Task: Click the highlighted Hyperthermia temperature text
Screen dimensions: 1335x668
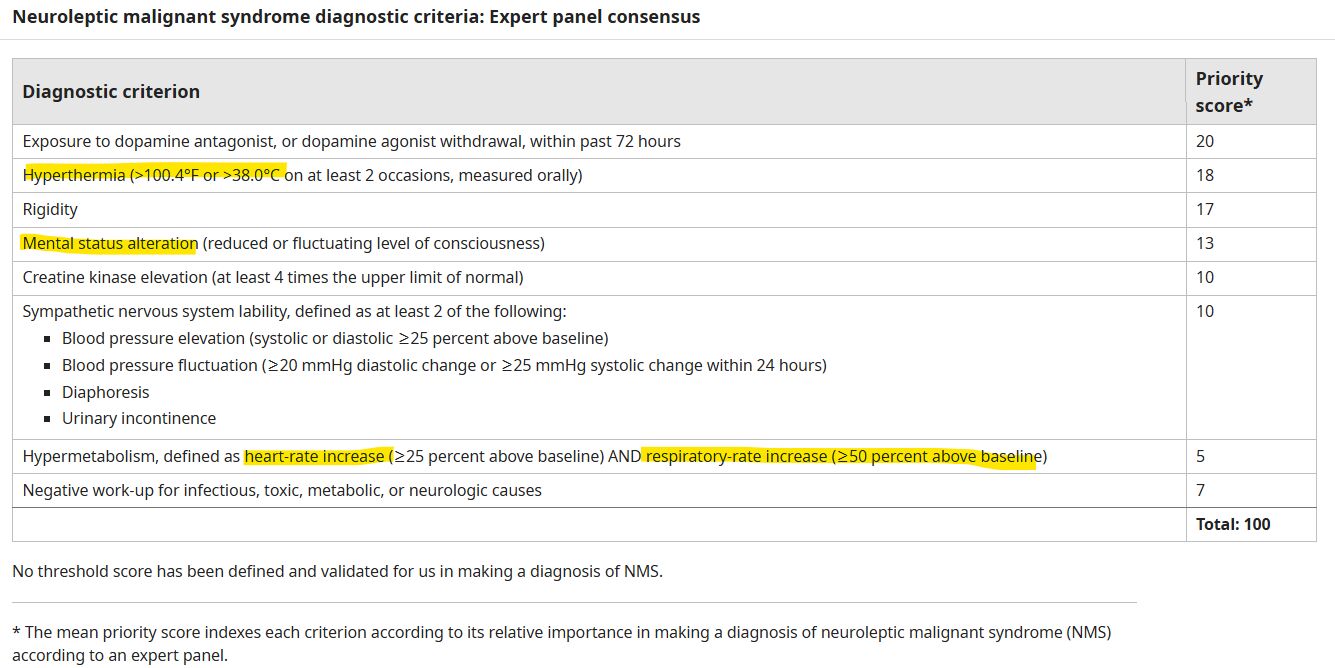Action: [x=154, y=175]
